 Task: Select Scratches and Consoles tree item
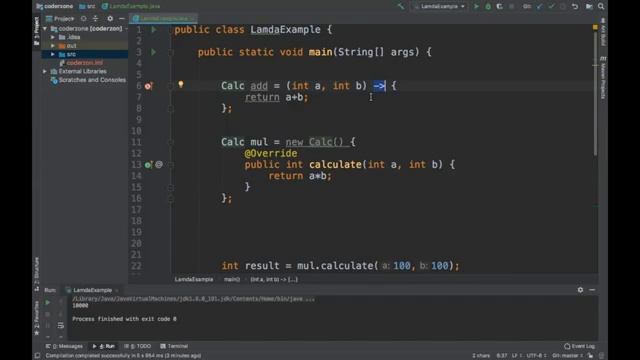tap(88, 80)
